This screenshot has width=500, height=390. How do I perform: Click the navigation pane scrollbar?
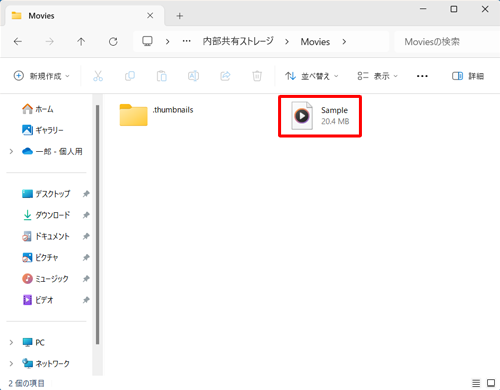(x=97, y=224)
